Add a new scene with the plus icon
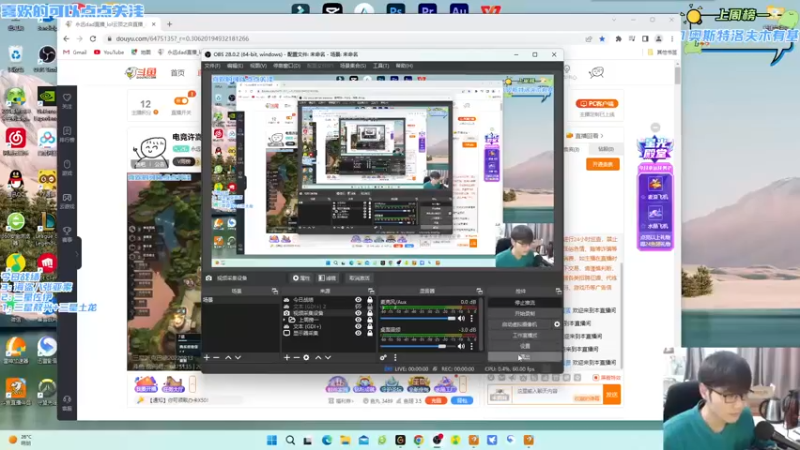This screenshot has width=800, height=450. click(x=207, y=358)
